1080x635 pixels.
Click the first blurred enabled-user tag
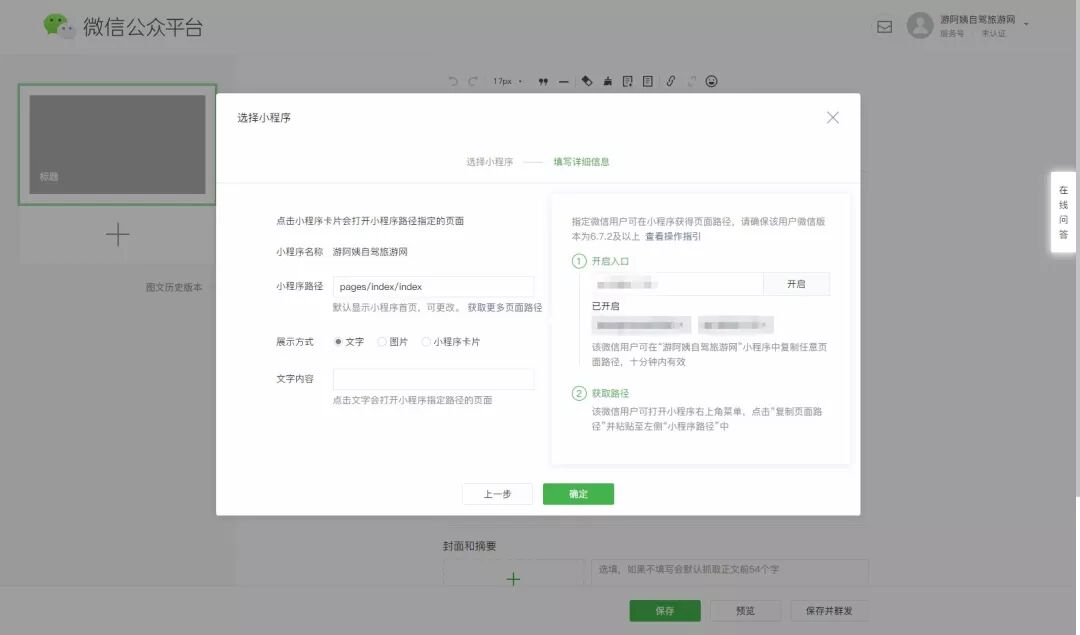click(x=641, y=325)
